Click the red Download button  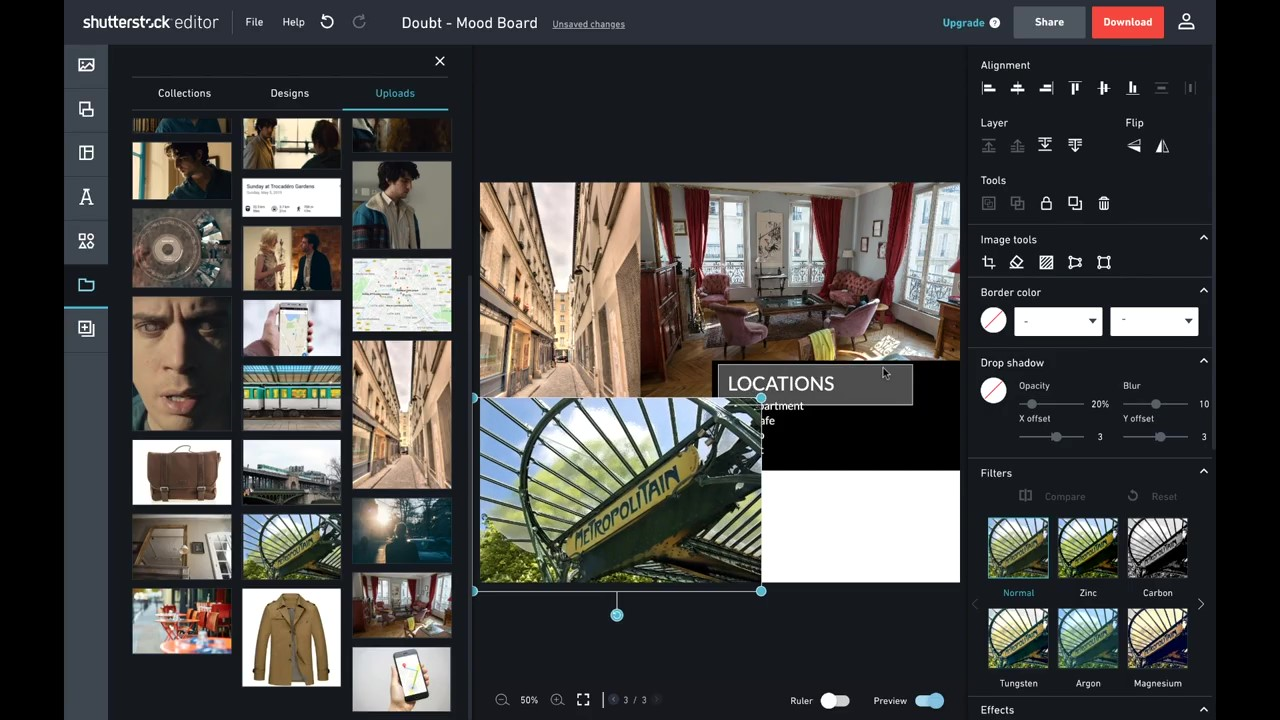tap(1127, 22)
